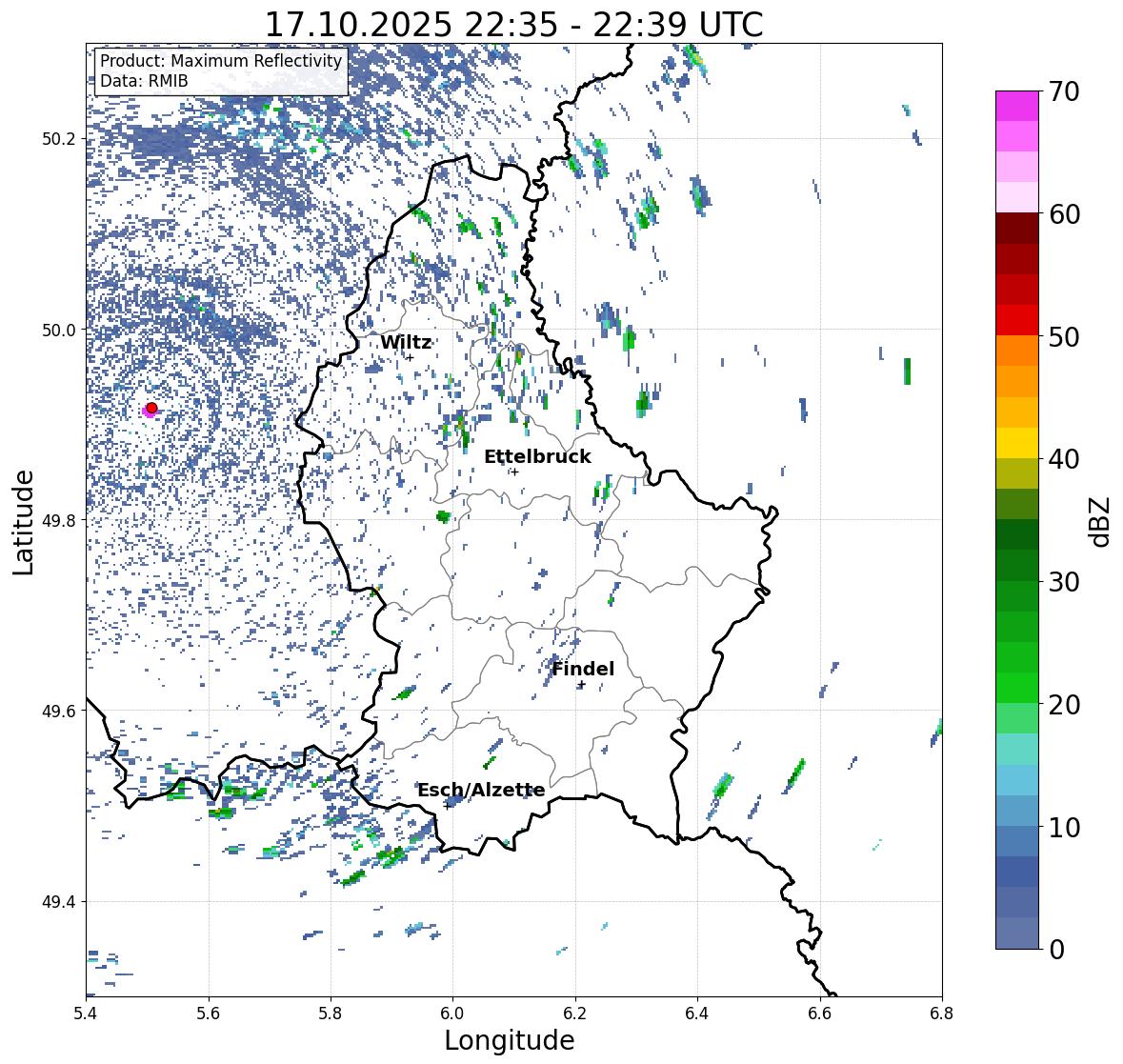Click the longitude tick label 5.4
This screenshot has width=1123, height=1064.
pyautogui.click(x=86, y=1013)
